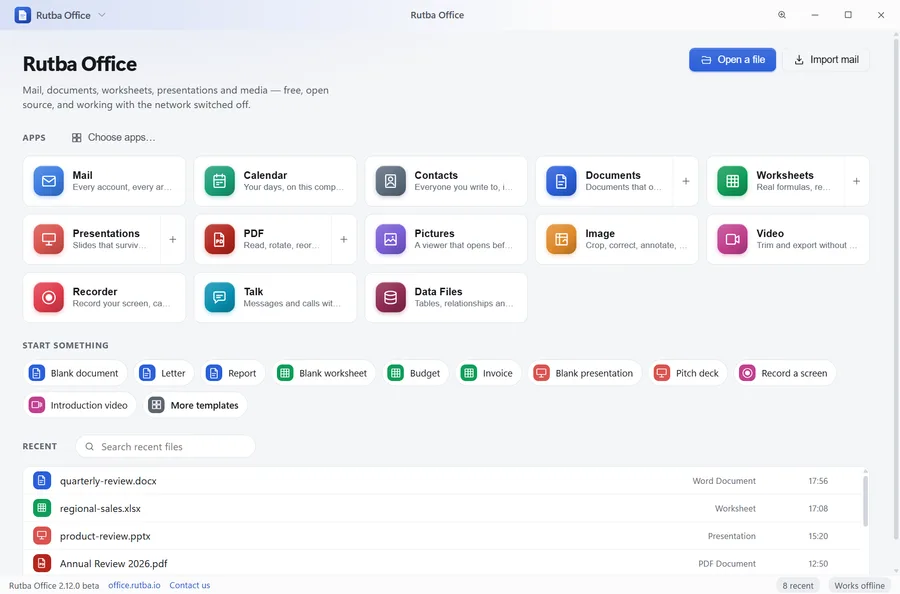Screen dimensions: 900x594
Task: Start a Blank document
Action: [74, 373]
